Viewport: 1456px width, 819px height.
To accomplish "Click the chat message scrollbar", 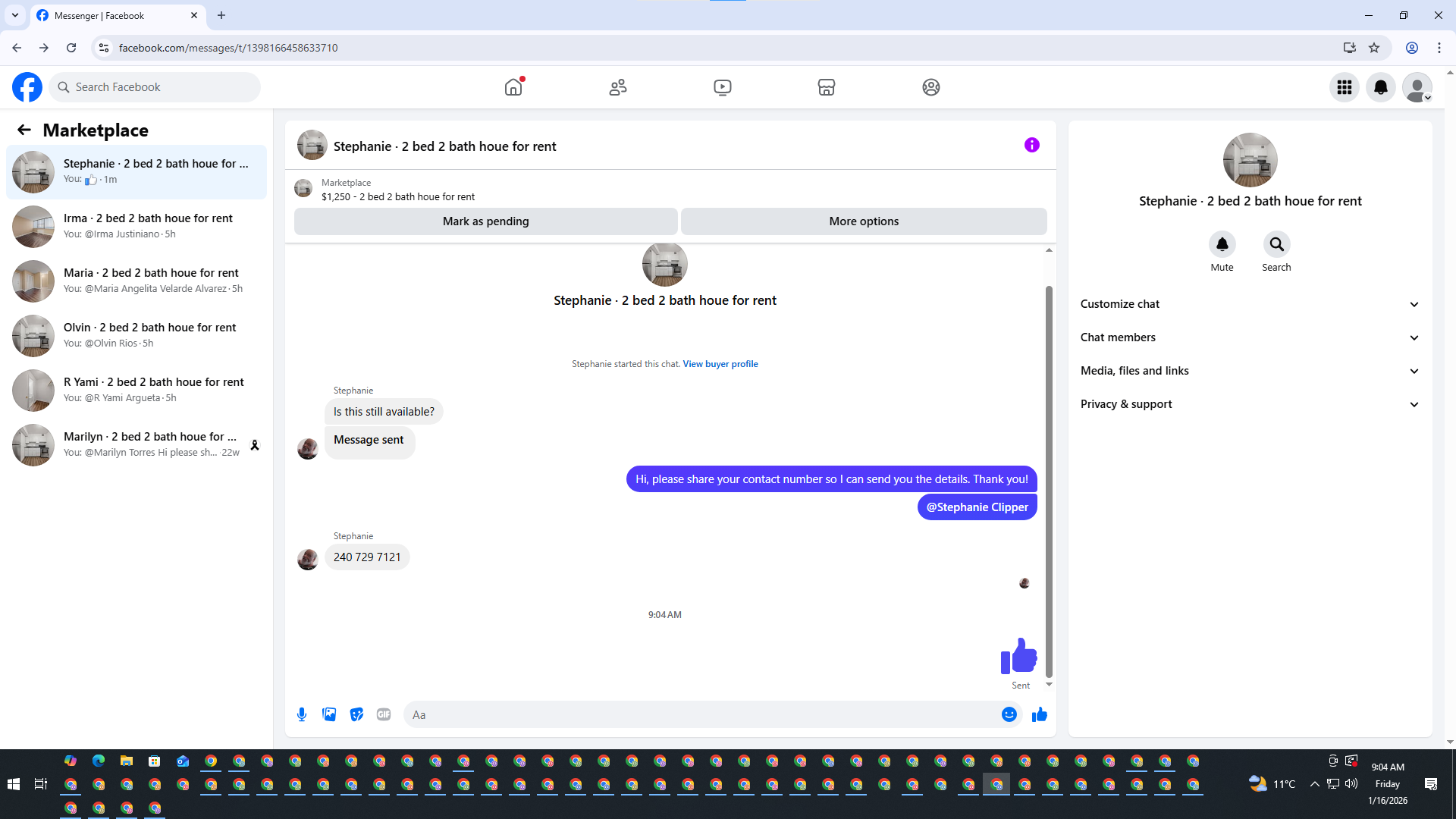I will 1049,482.
